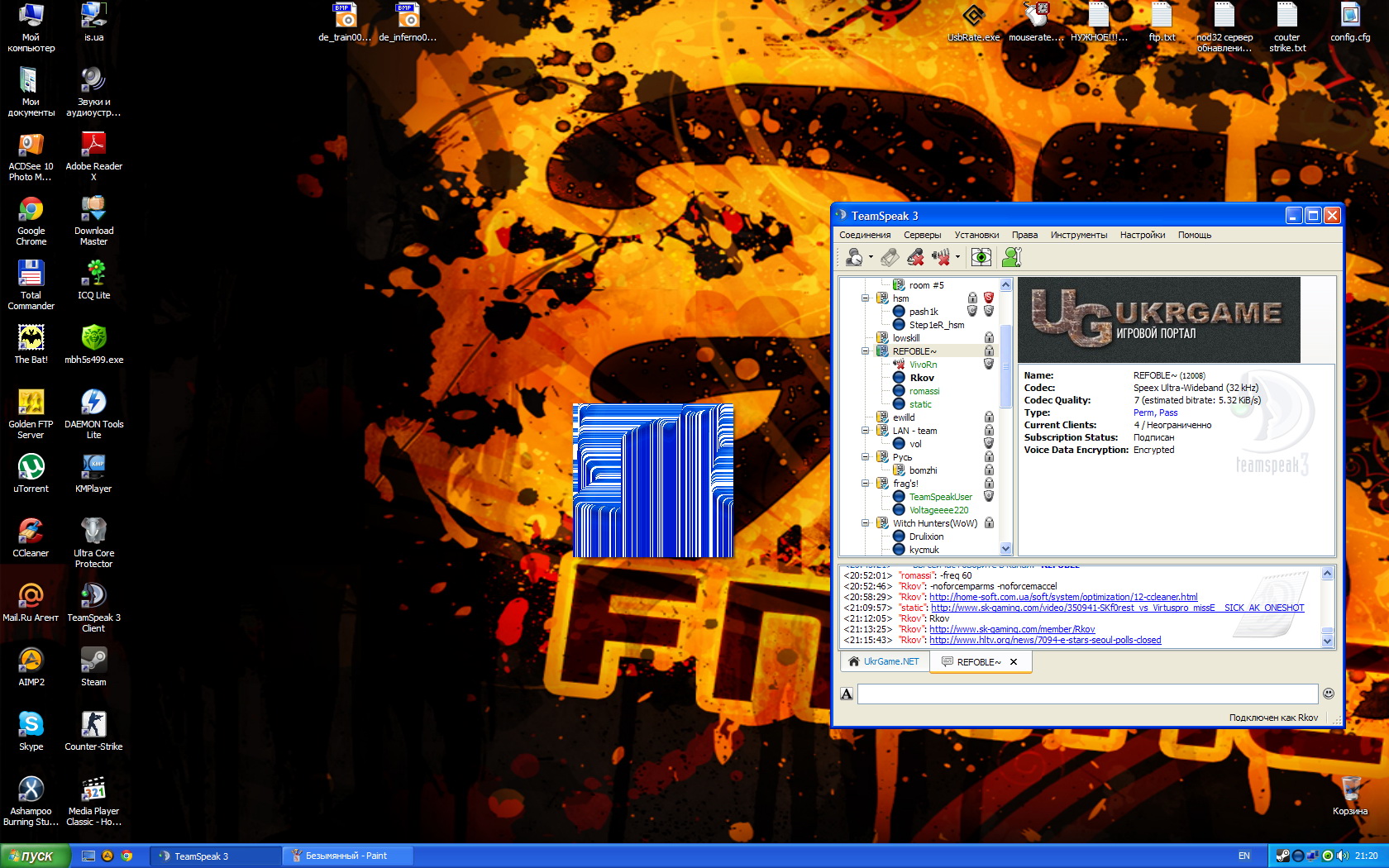The image size is (1389, 868).
Task: Select user romassi in the tree
Action: pos(924,391)
